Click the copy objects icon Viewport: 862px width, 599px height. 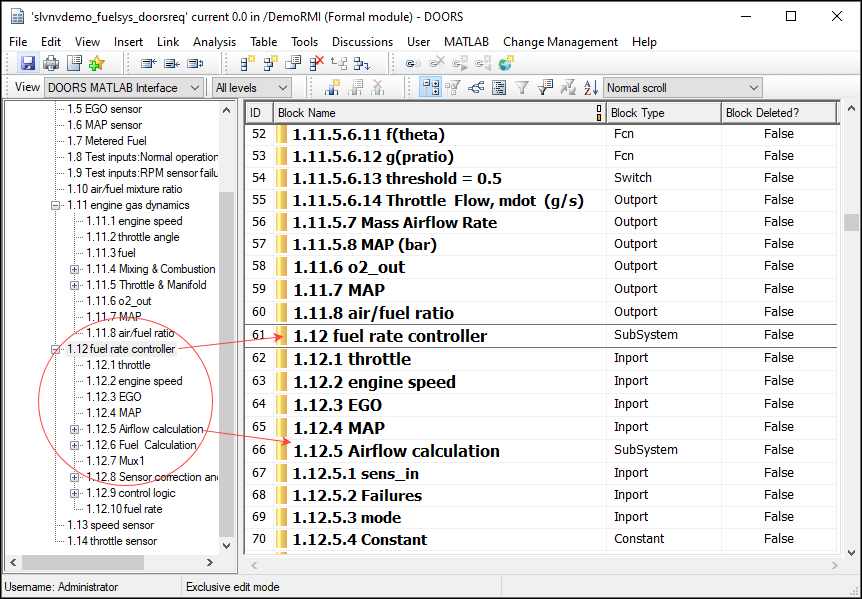[293, 63]
